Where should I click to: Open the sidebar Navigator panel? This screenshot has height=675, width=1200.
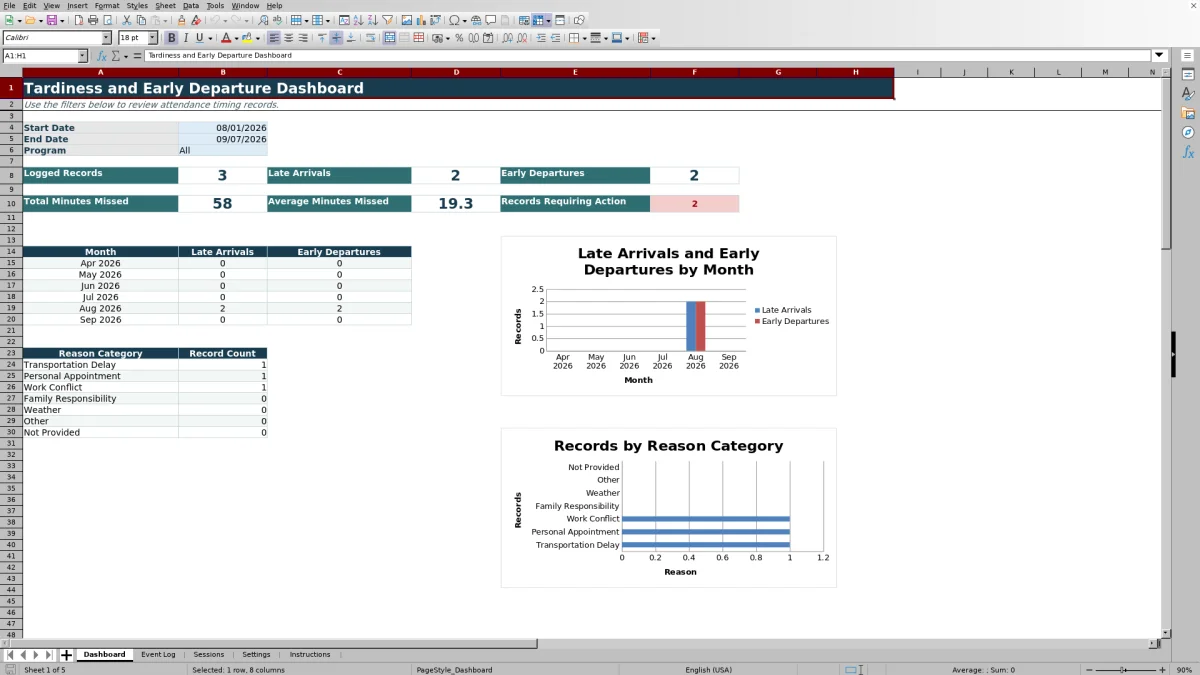pyautogui.click(x=1188, y=132)
